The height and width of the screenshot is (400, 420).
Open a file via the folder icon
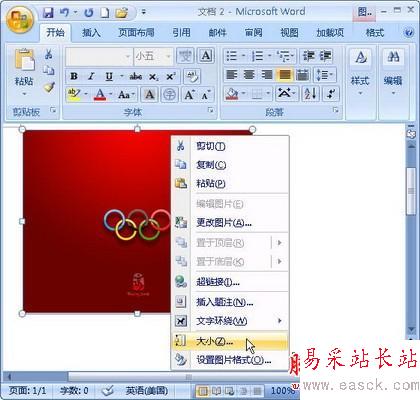[121, 13]
